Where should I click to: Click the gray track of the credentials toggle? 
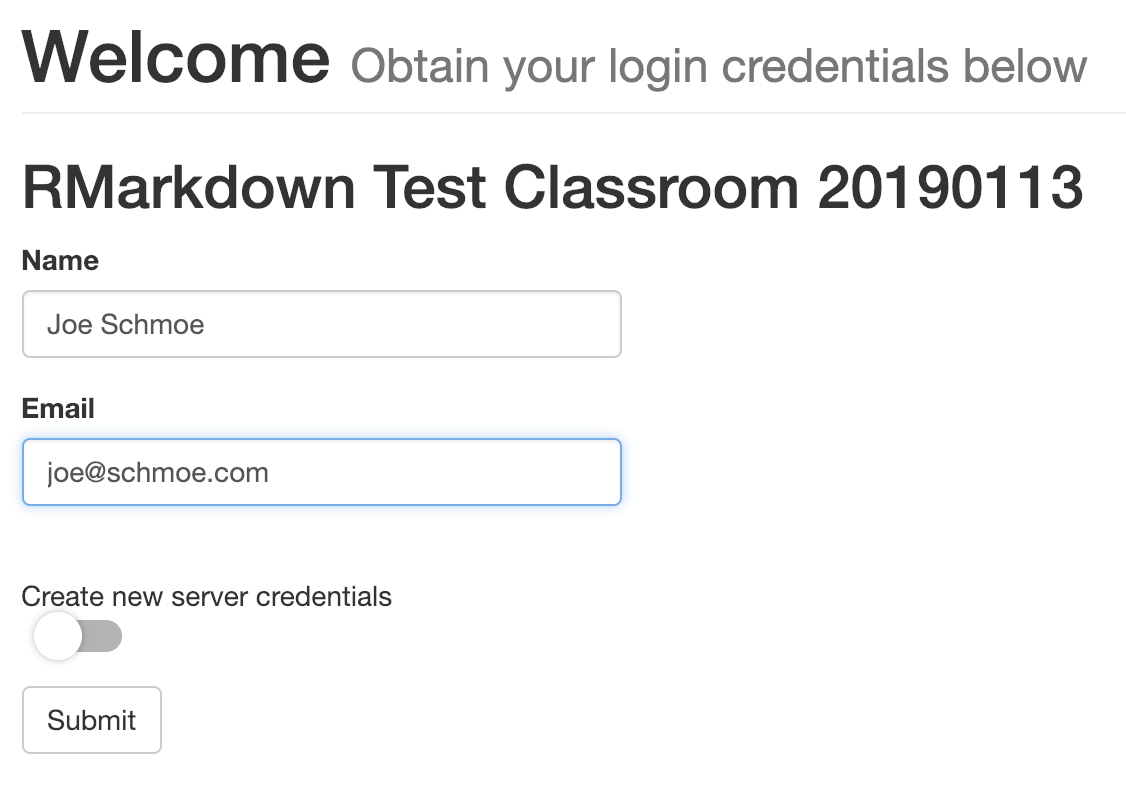[x=103, y=636]
